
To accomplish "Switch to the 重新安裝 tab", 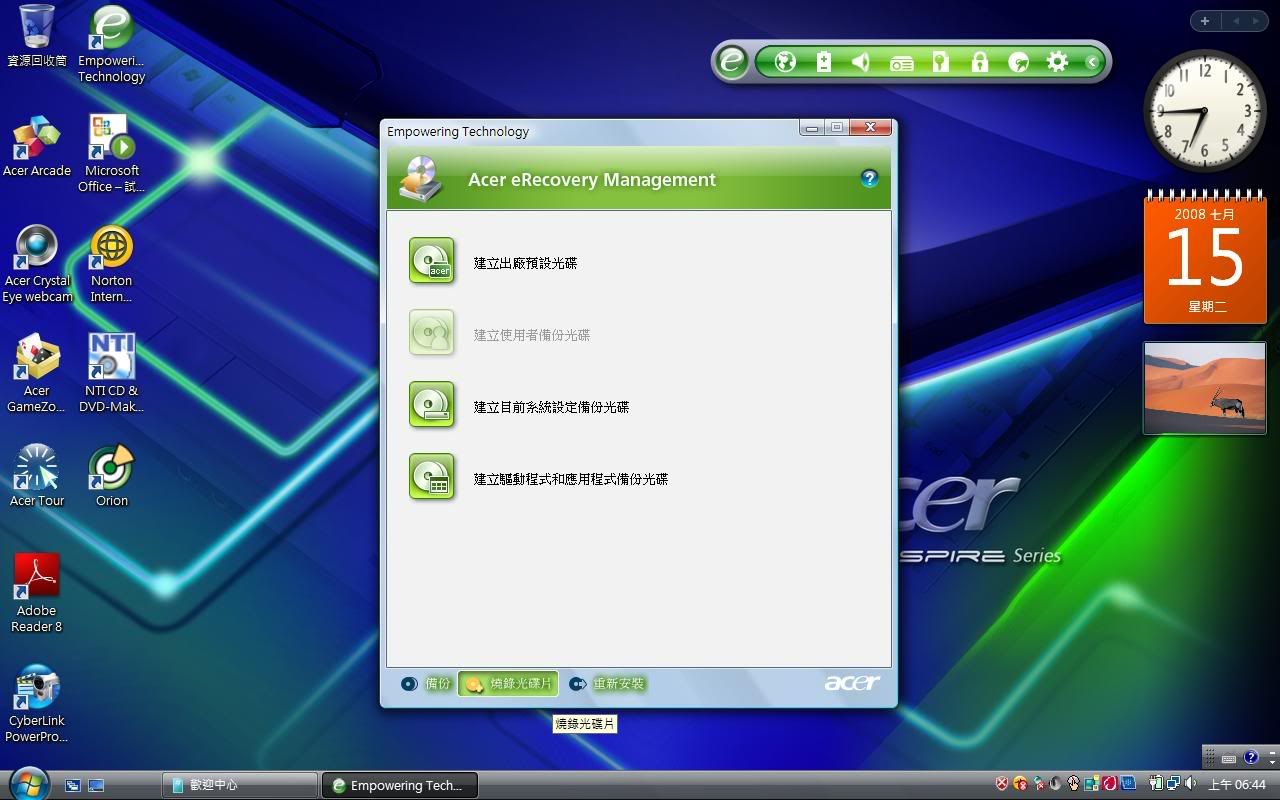I will click(x=607, y=684).
